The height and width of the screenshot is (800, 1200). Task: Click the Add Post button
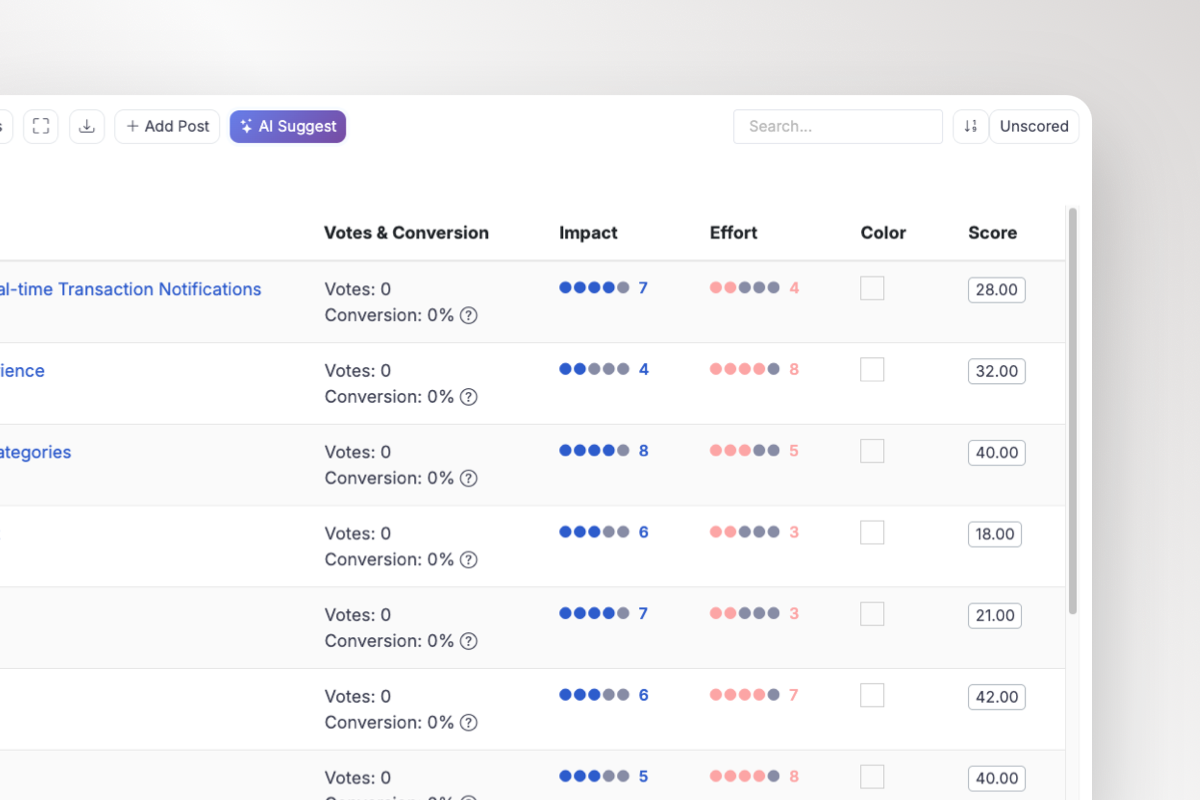(167, 126)
